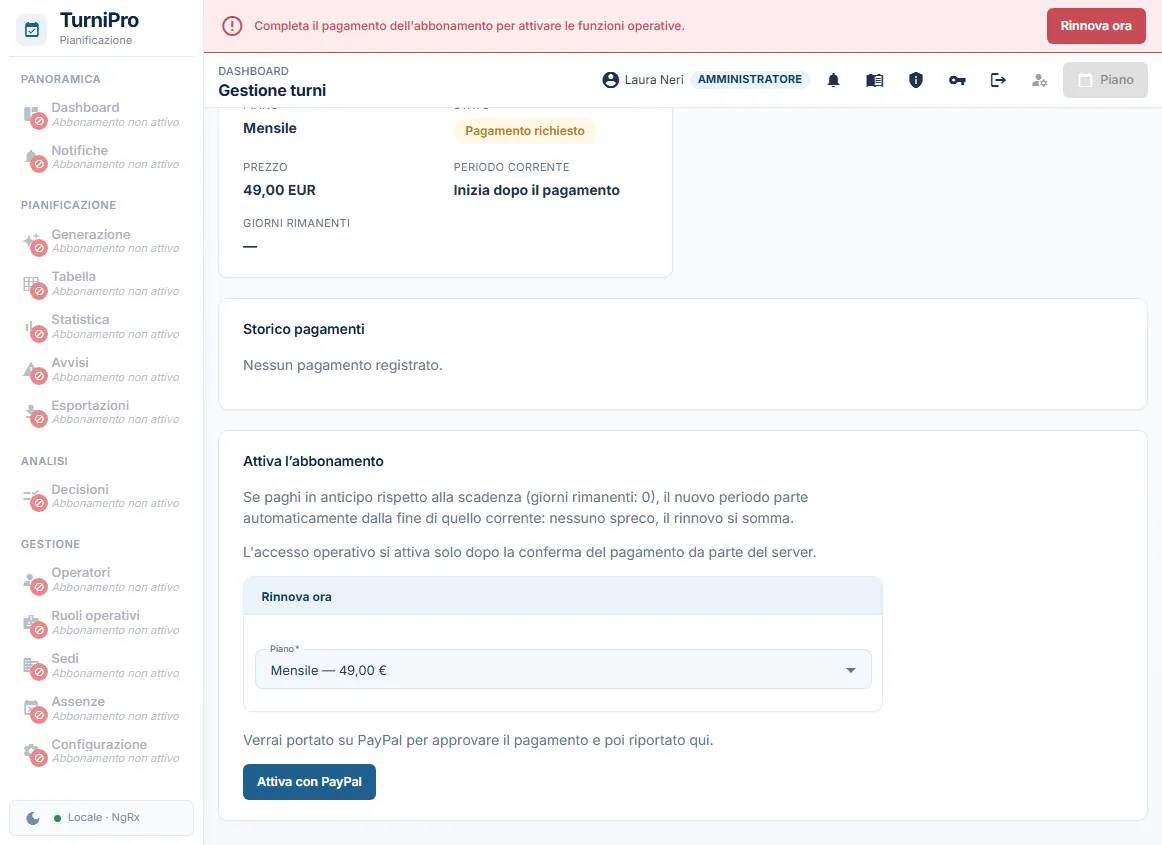1162x845 pixels.
Task: Open Statistica label in sidebar
Action: (80, 319)
